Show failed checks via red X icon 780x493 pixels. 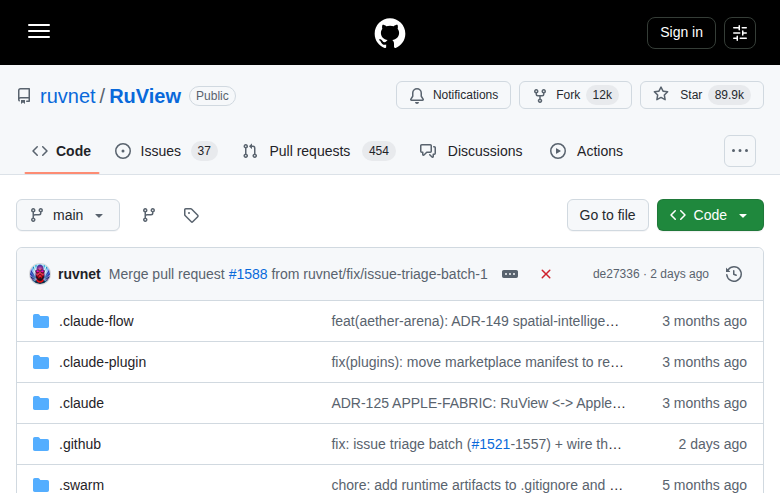(546, 274)
